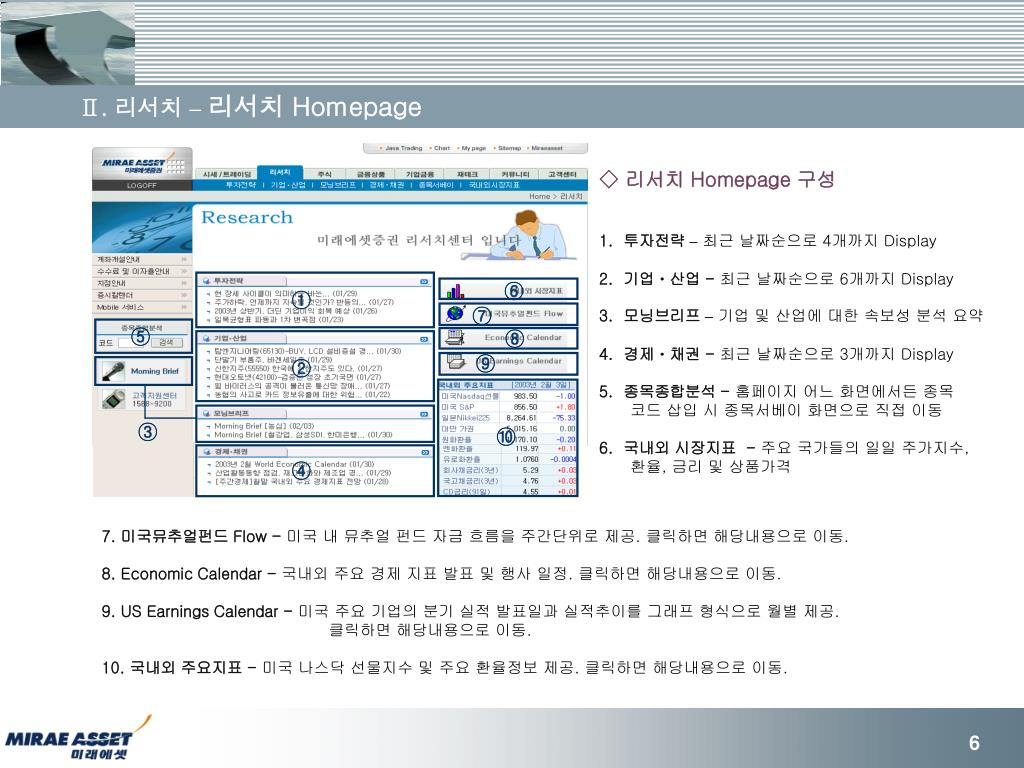This screenshot has height=768, width=1024.
Task: Open the Miraeasset link in the top bar
Action: (x=547, y=148)
